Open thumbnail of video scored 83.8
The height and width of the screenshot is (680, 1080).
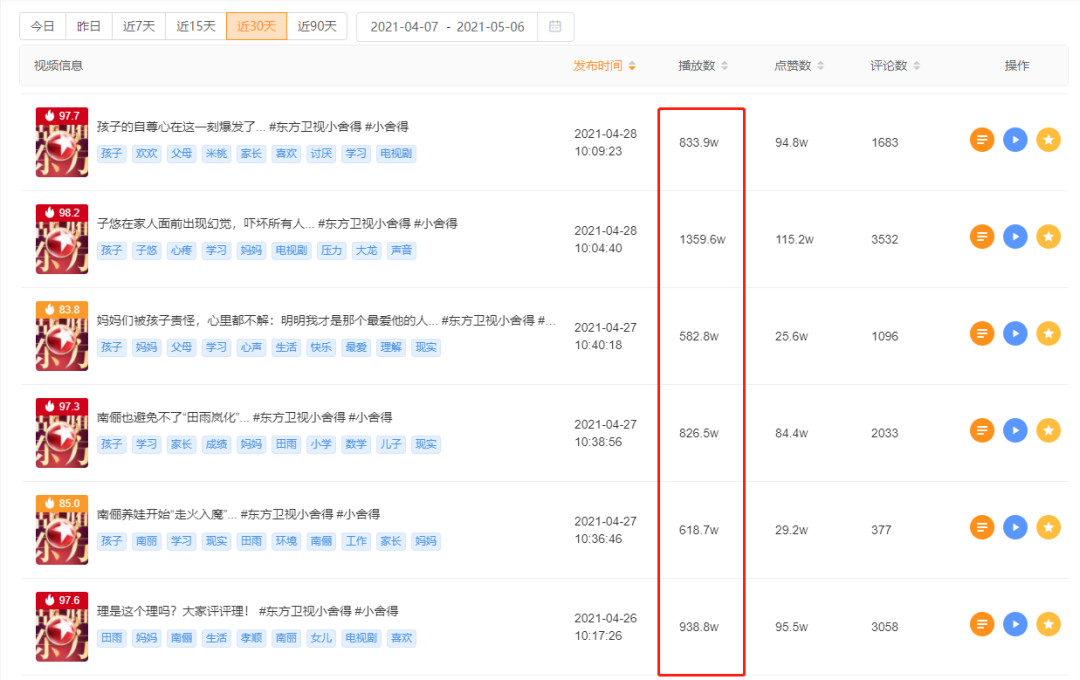[62, 336]
